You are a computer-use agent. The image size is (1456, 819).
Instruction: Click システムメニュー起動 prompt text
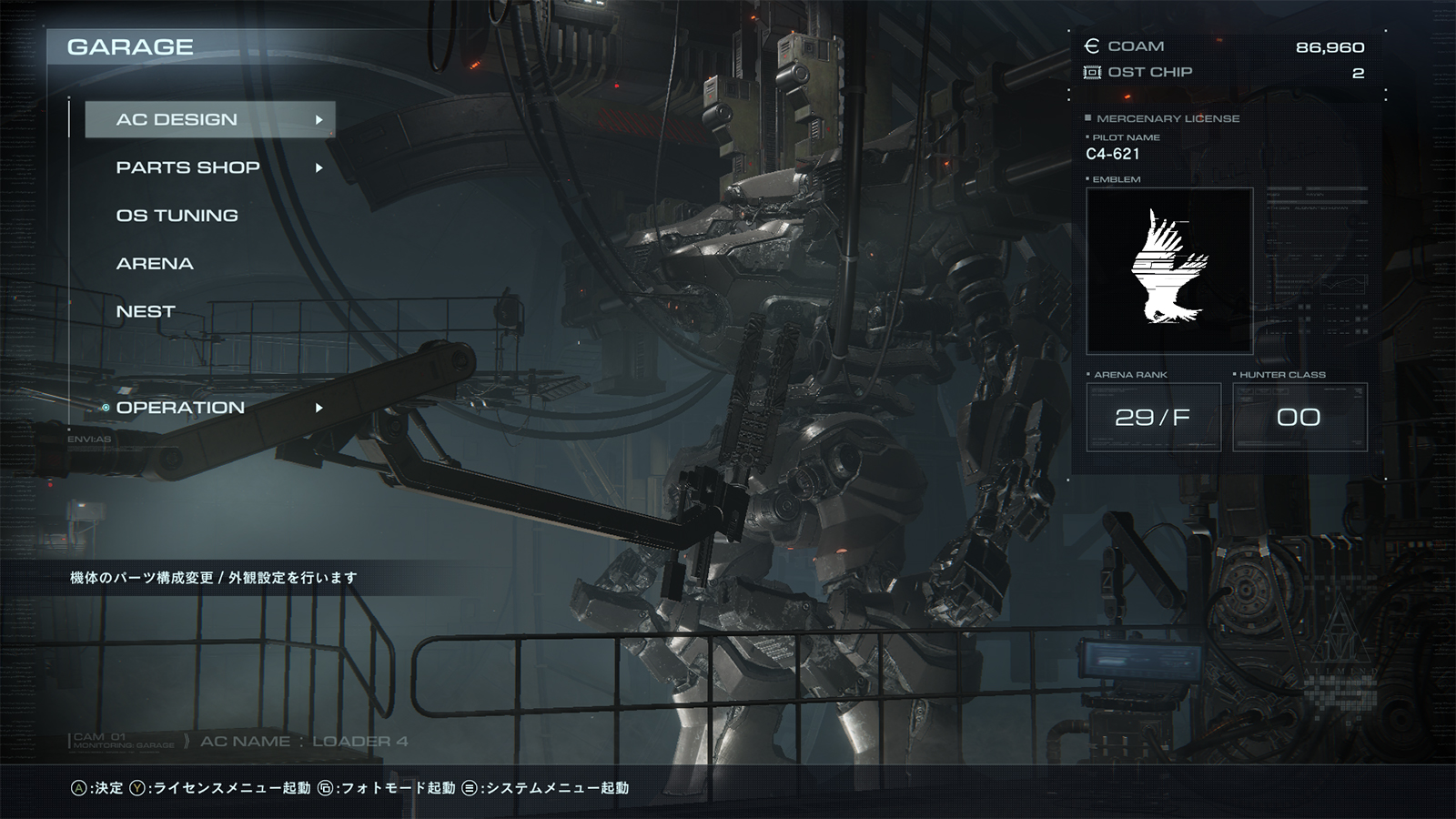coord(557,788)
